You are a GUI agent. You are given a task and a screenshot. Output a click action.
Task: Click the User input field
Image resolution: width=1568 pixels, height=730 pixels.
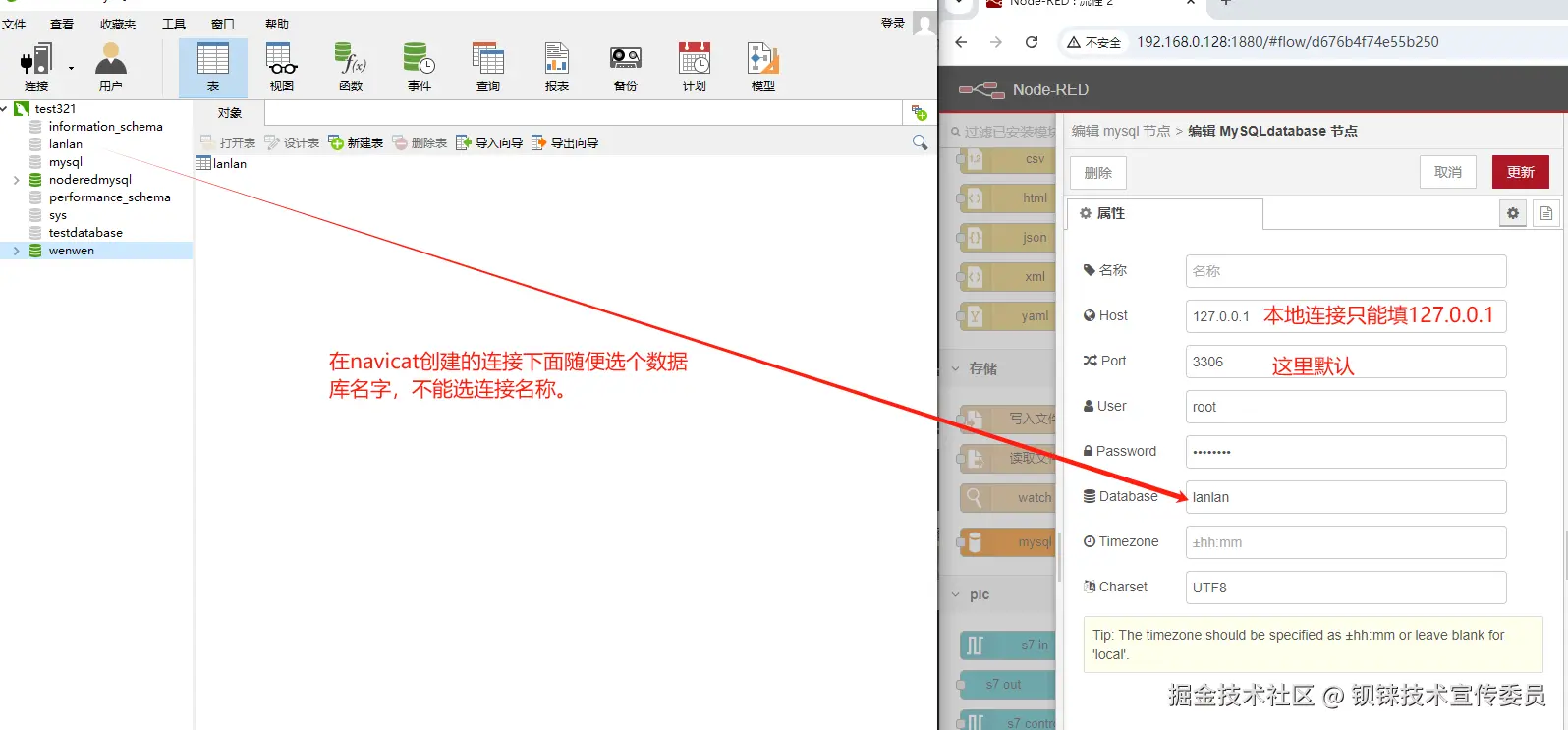(1346, 407)
